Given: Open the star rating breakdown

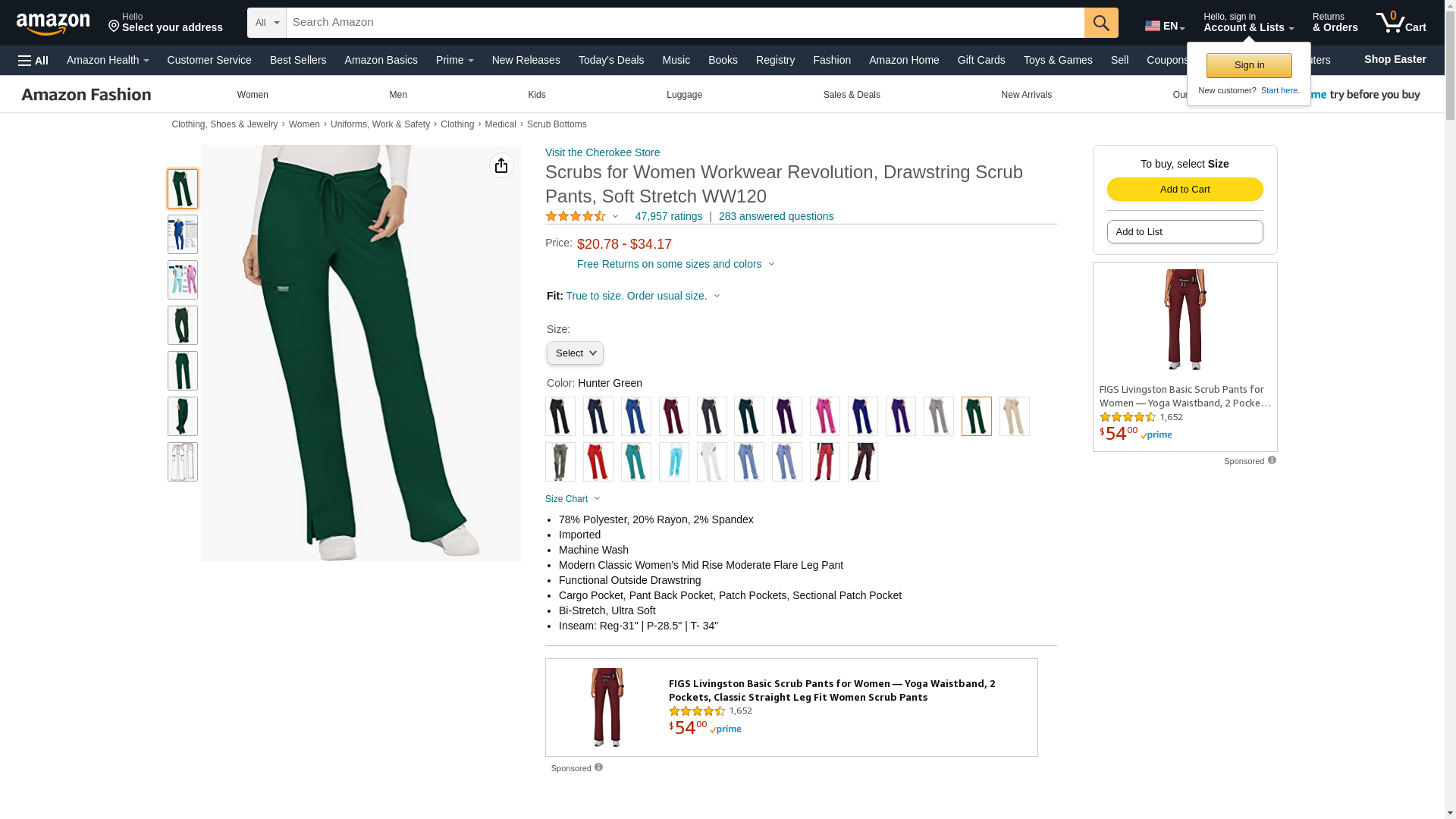Looking at the screenshot, I should pyautogui.click(x=582, y=217).
